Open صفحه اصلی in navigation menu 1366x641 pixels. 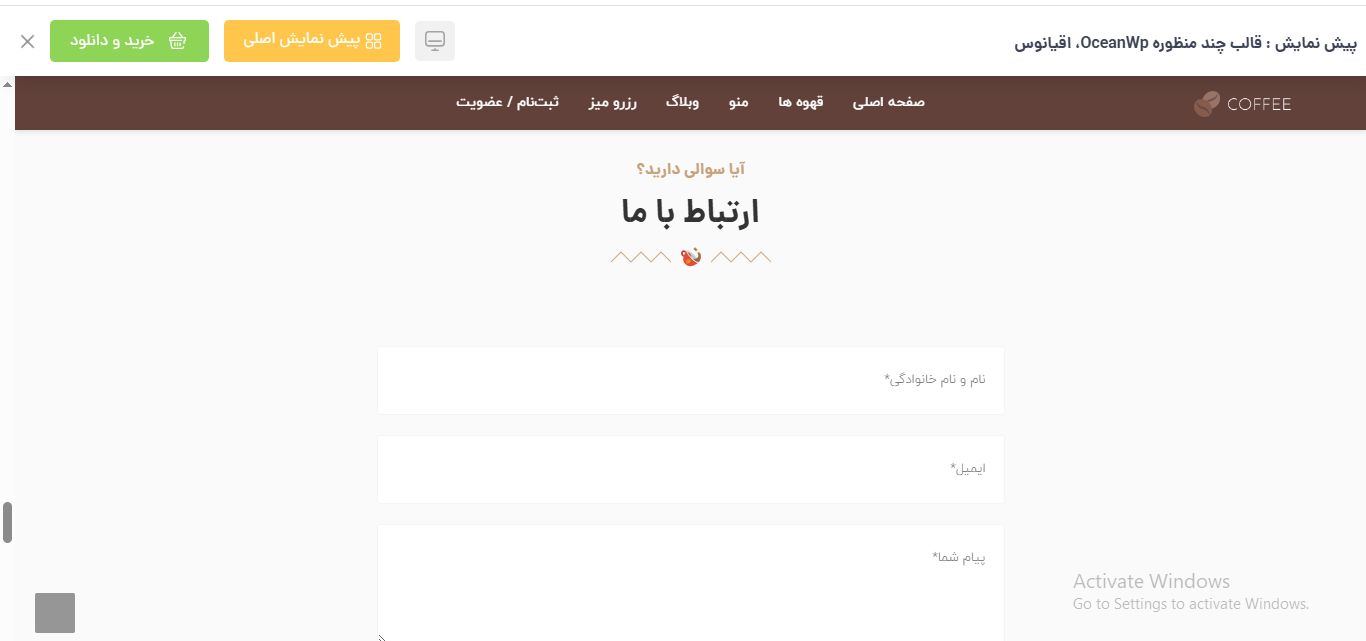click(x=888, y=102)
